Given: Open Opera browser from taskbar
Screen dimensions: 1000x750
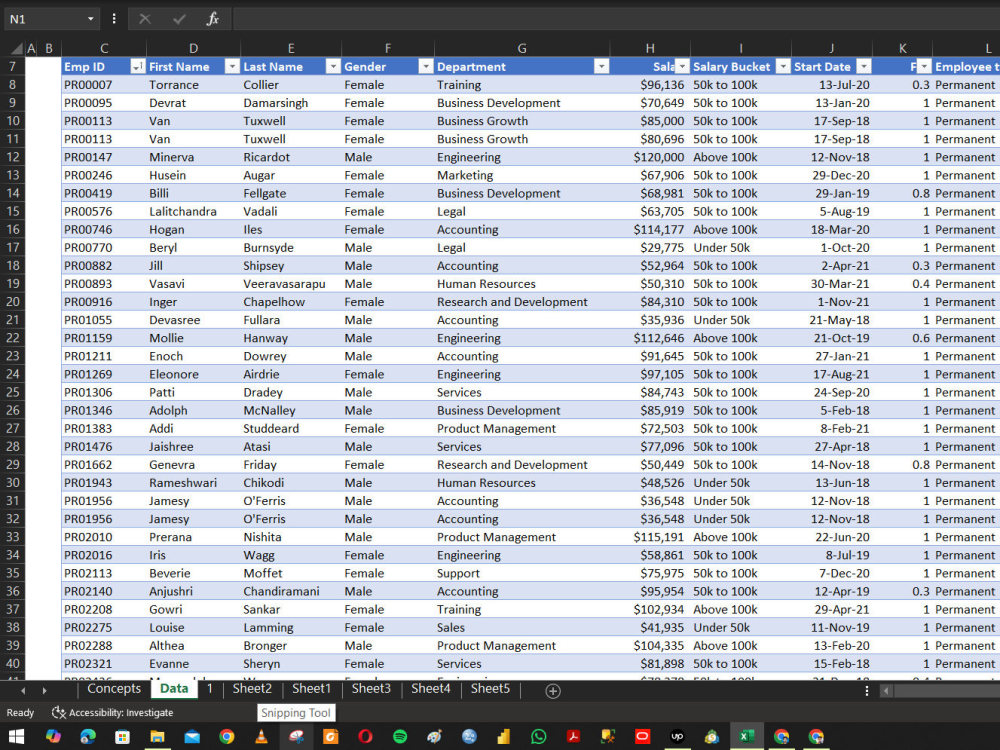Looking at the screenshot, I should point(365,737).
